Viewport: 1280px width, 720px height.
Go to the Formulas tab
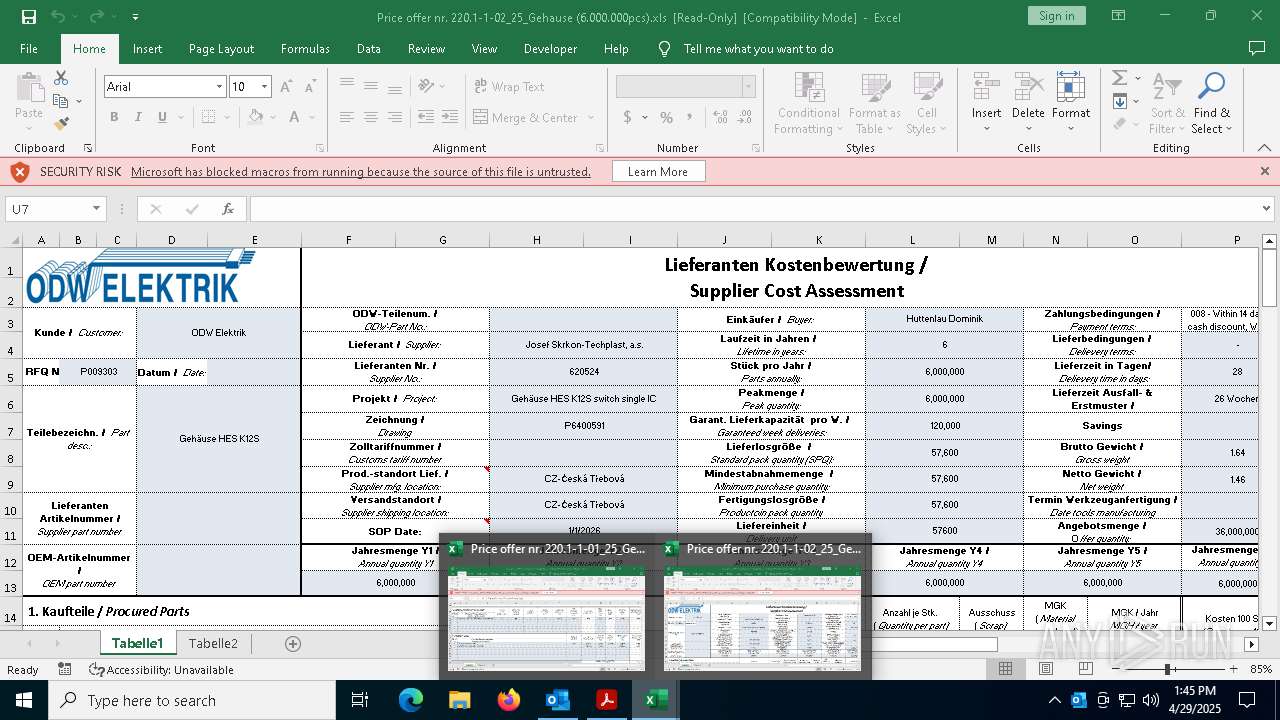[305, 48]
